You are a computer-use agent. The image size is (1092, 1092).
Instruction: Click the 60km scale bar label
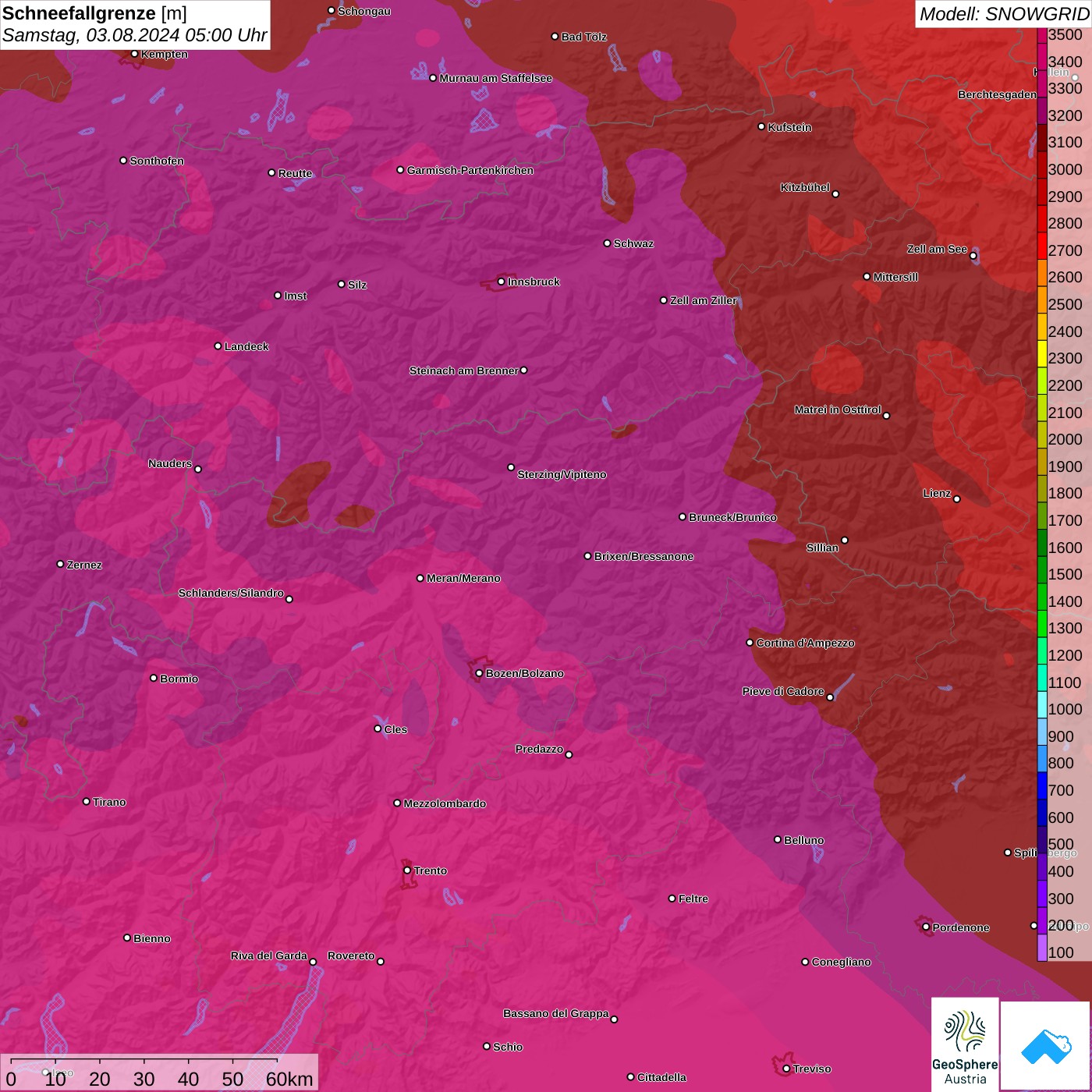click(x=289, y=1080)
